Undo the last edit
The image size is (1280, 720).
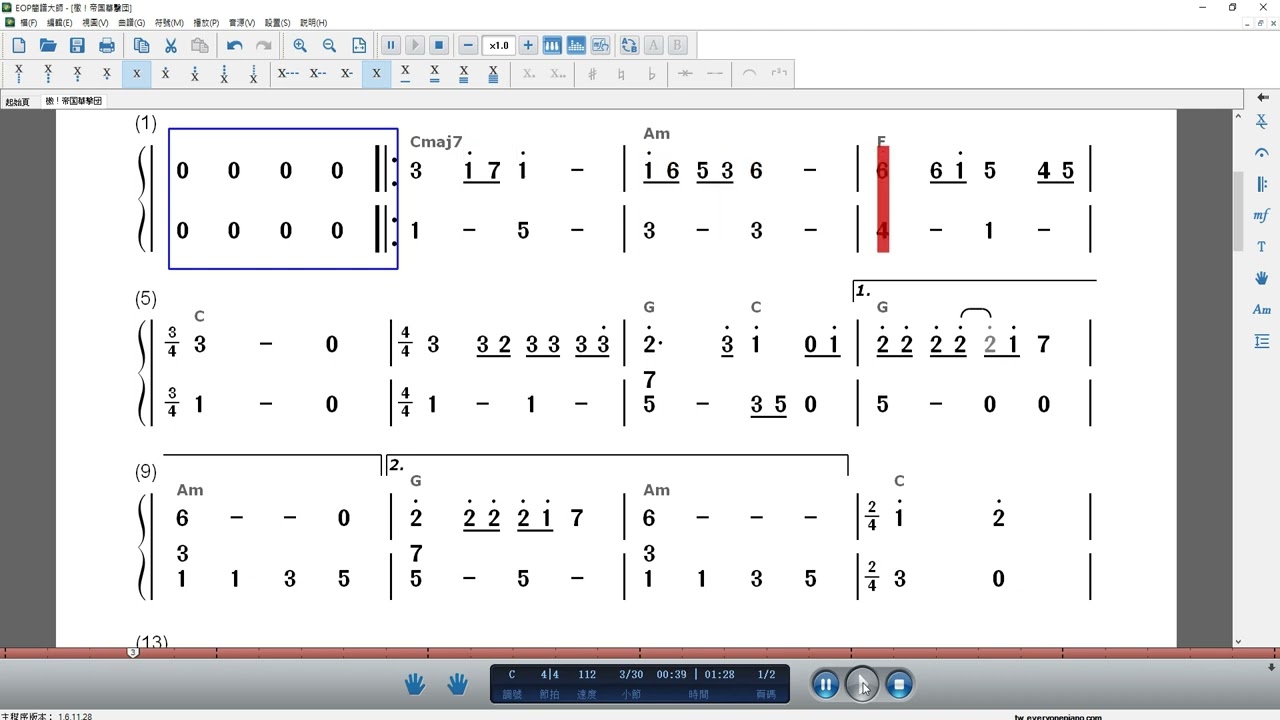235,45
